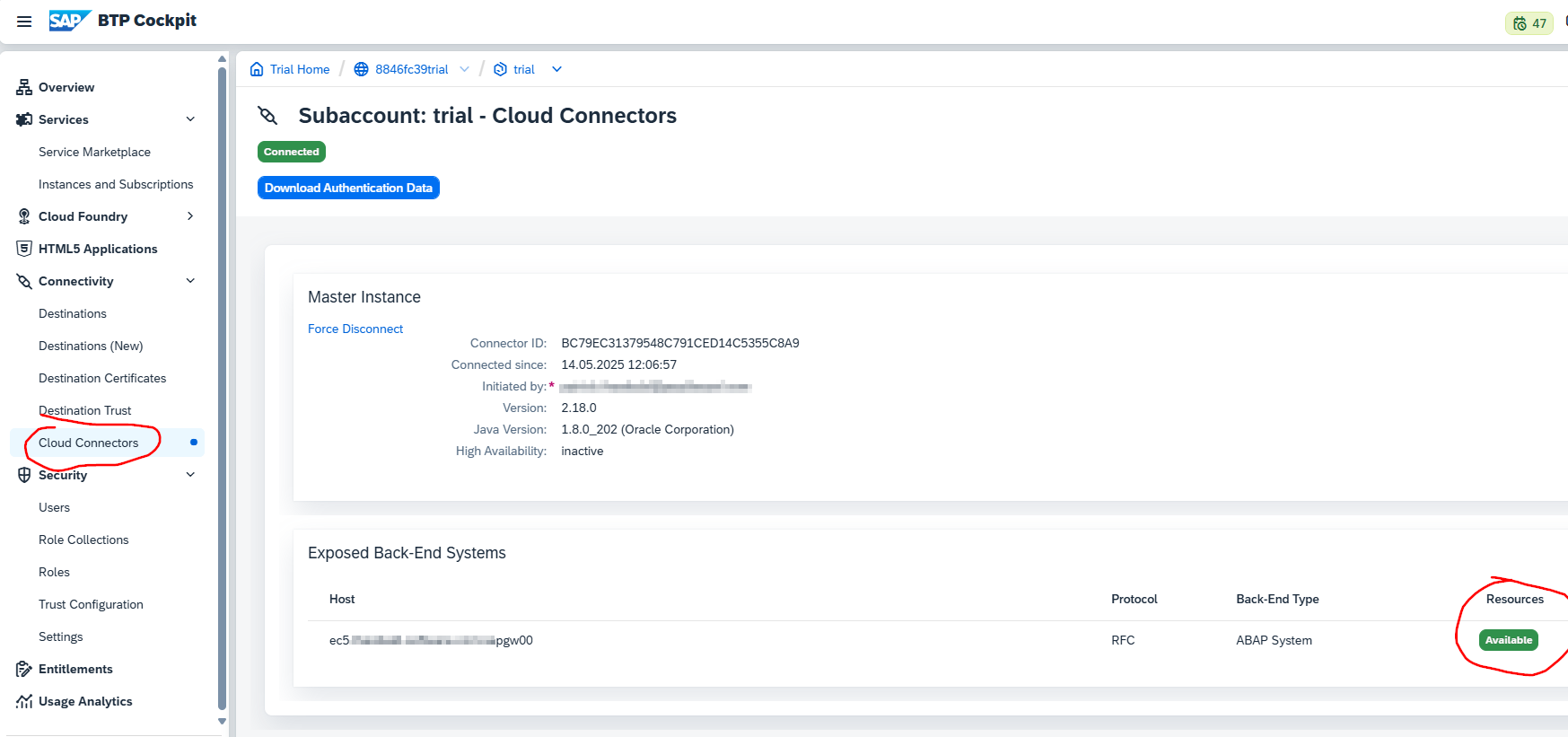Click the sidebar vertical scrollbar thumb
Image resolution: width=1568 pixels, height=737 pixels.
(222, 389)
